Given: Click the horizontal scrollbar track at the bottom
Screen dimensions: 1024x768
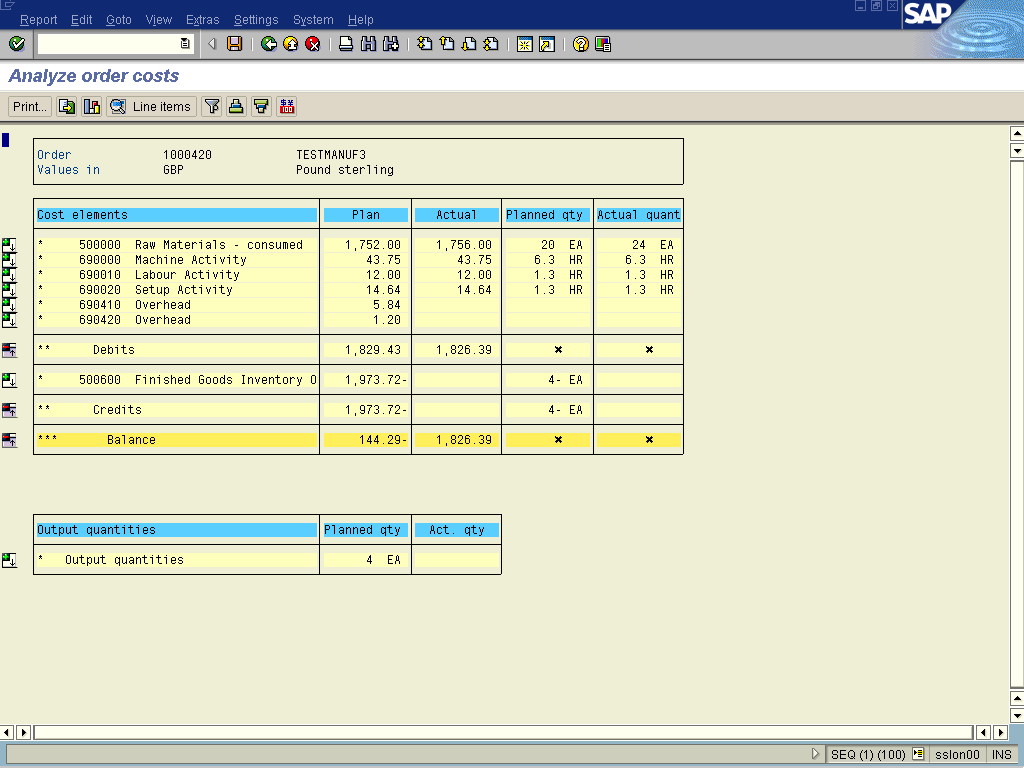Looking at the screenshot, I should tap(500, 733).
